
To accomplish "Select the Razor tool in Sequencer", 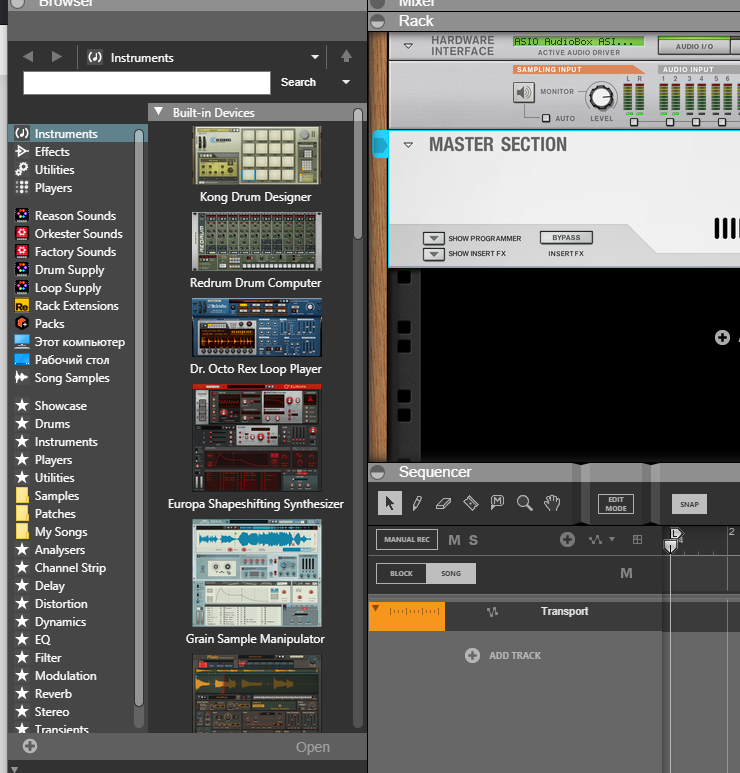I will point(471,503).
